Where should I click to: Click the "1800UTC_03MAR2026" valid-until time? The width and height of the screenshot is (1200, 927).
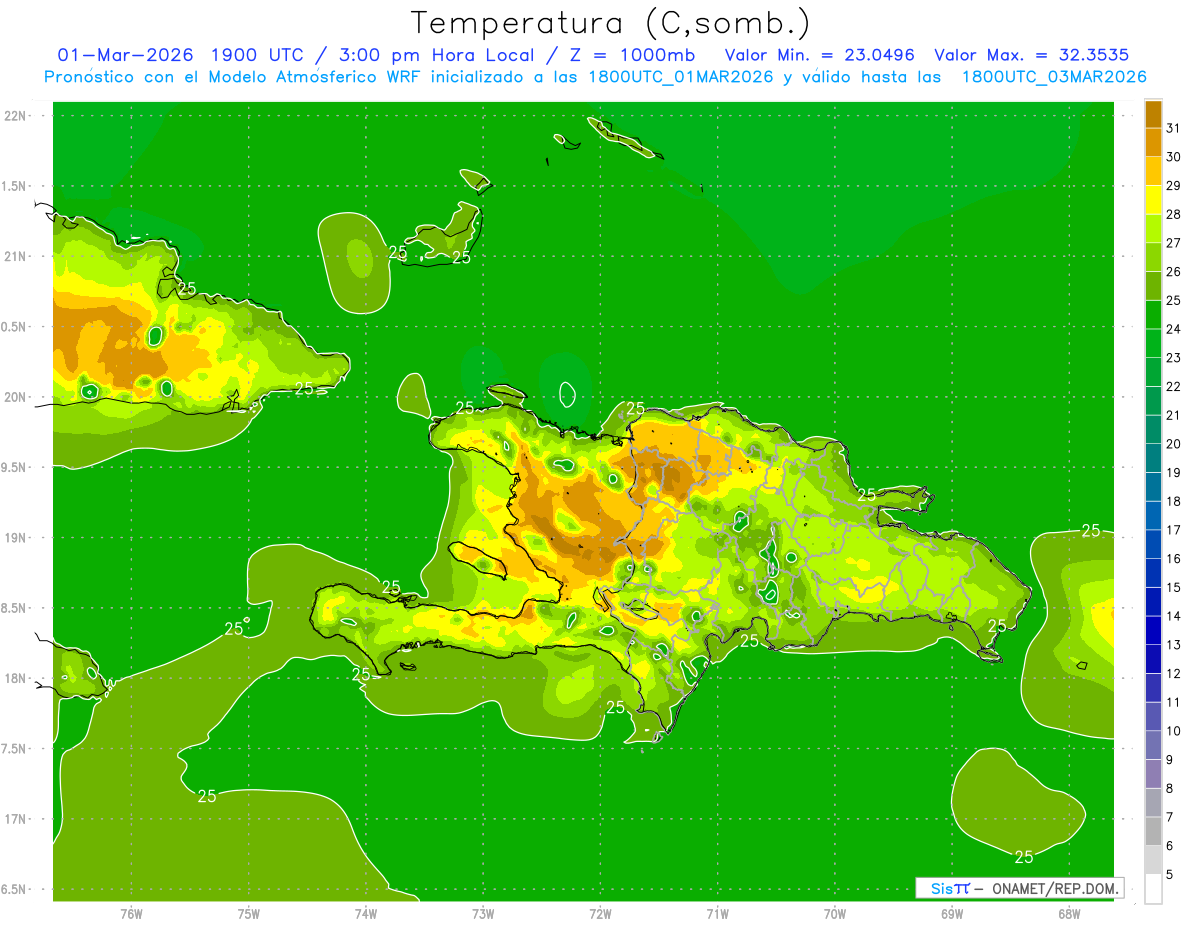[1053, 77]
